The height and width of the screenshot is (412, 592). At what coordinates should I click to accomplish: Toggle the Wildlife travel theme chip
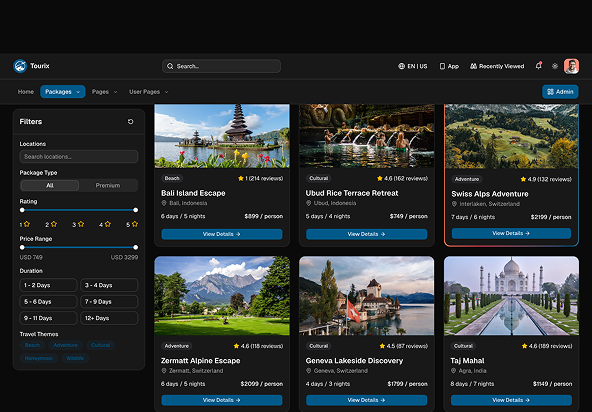coord(75,358)
